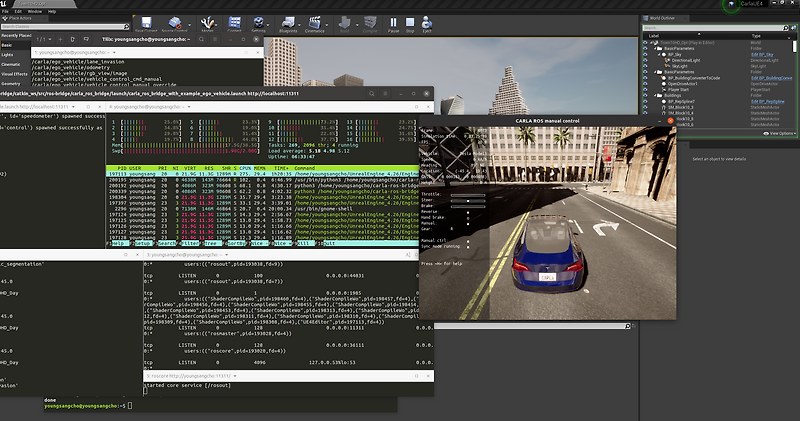Select the Lights category in Place Actors

click(x=7, y=55)
